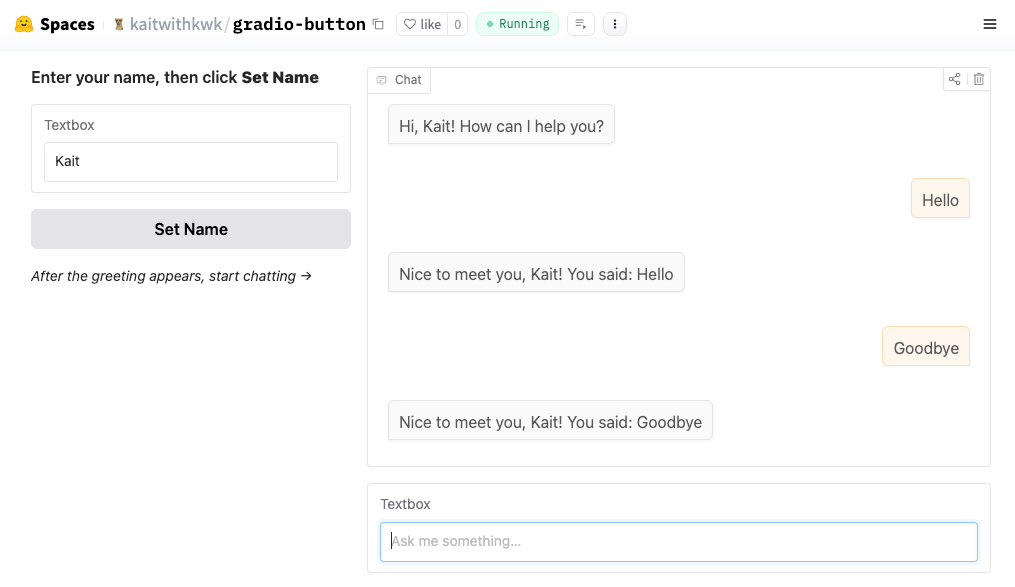Clear the chat with the trash icon
1015x587 pixels.
pyautogui.click(x=979, y=79)
